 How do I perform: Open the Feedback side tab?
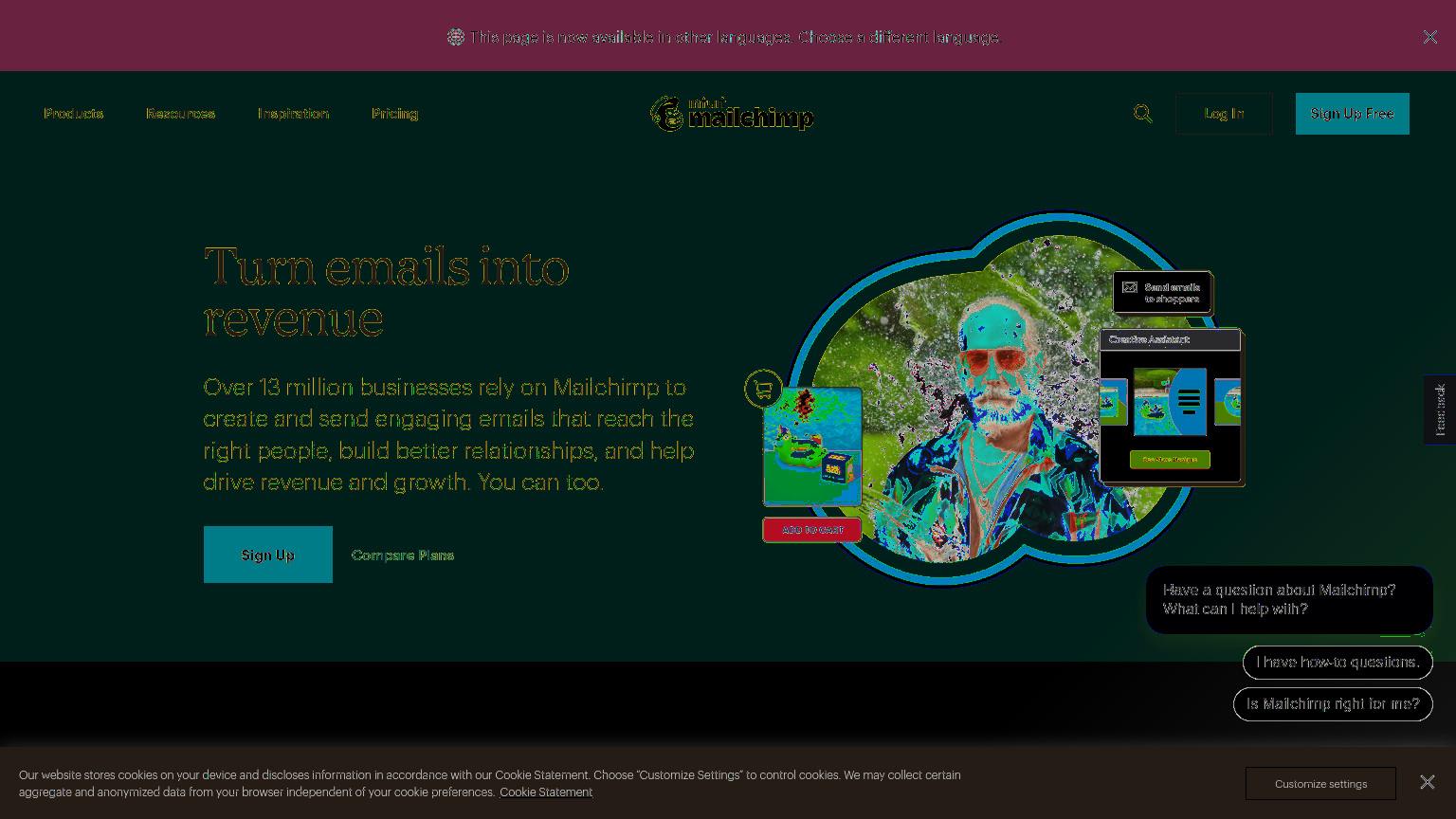[x=1439, y=409]
